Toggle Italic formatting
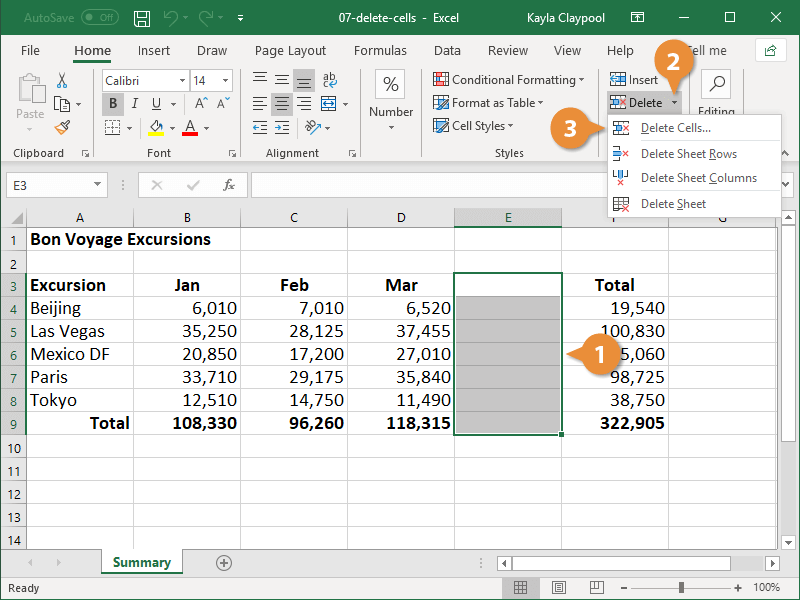This screenshot has width=800, height=600. (135, 104)
